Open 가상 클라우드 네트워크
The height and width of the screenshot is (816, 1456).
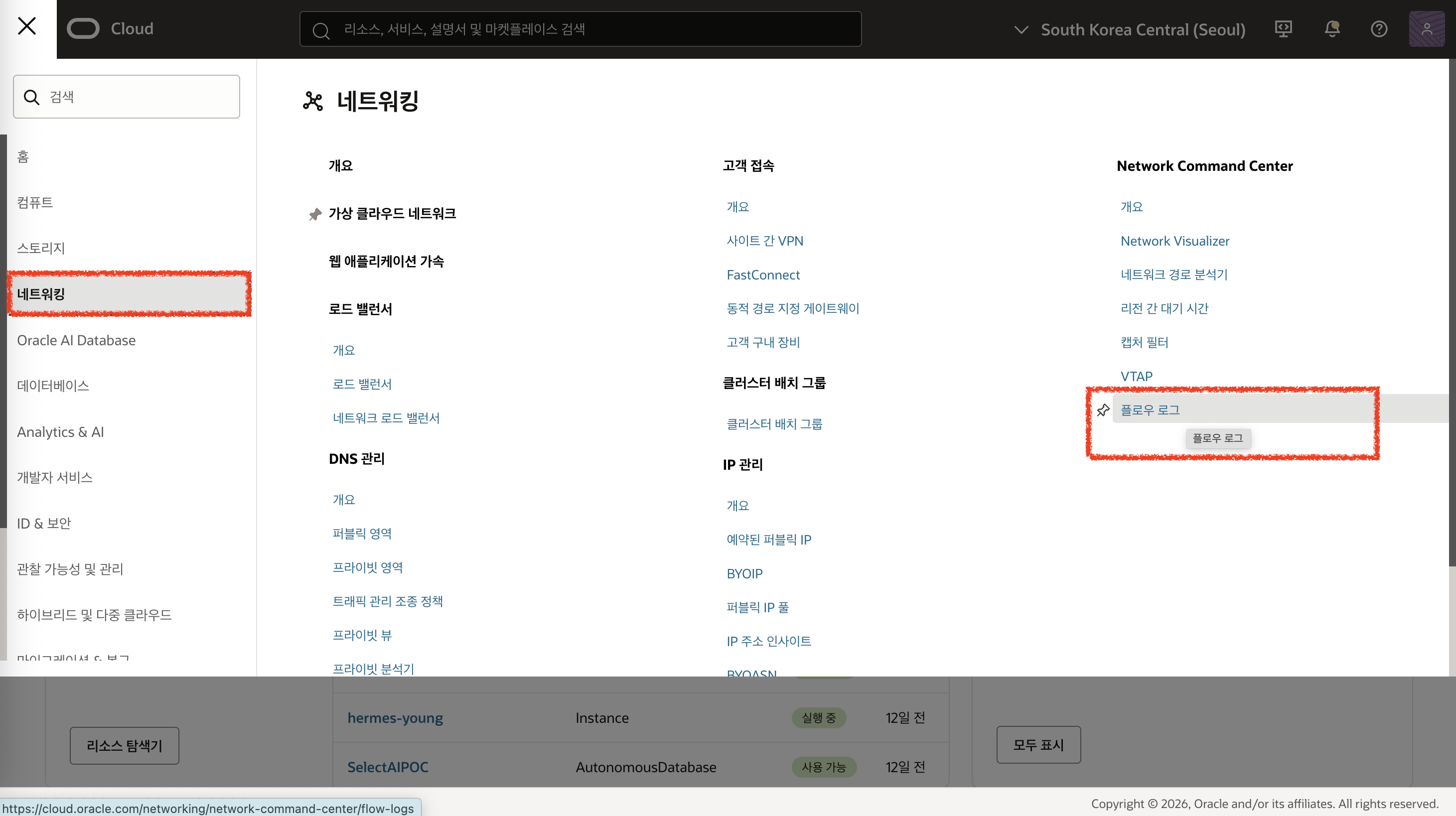392,214
